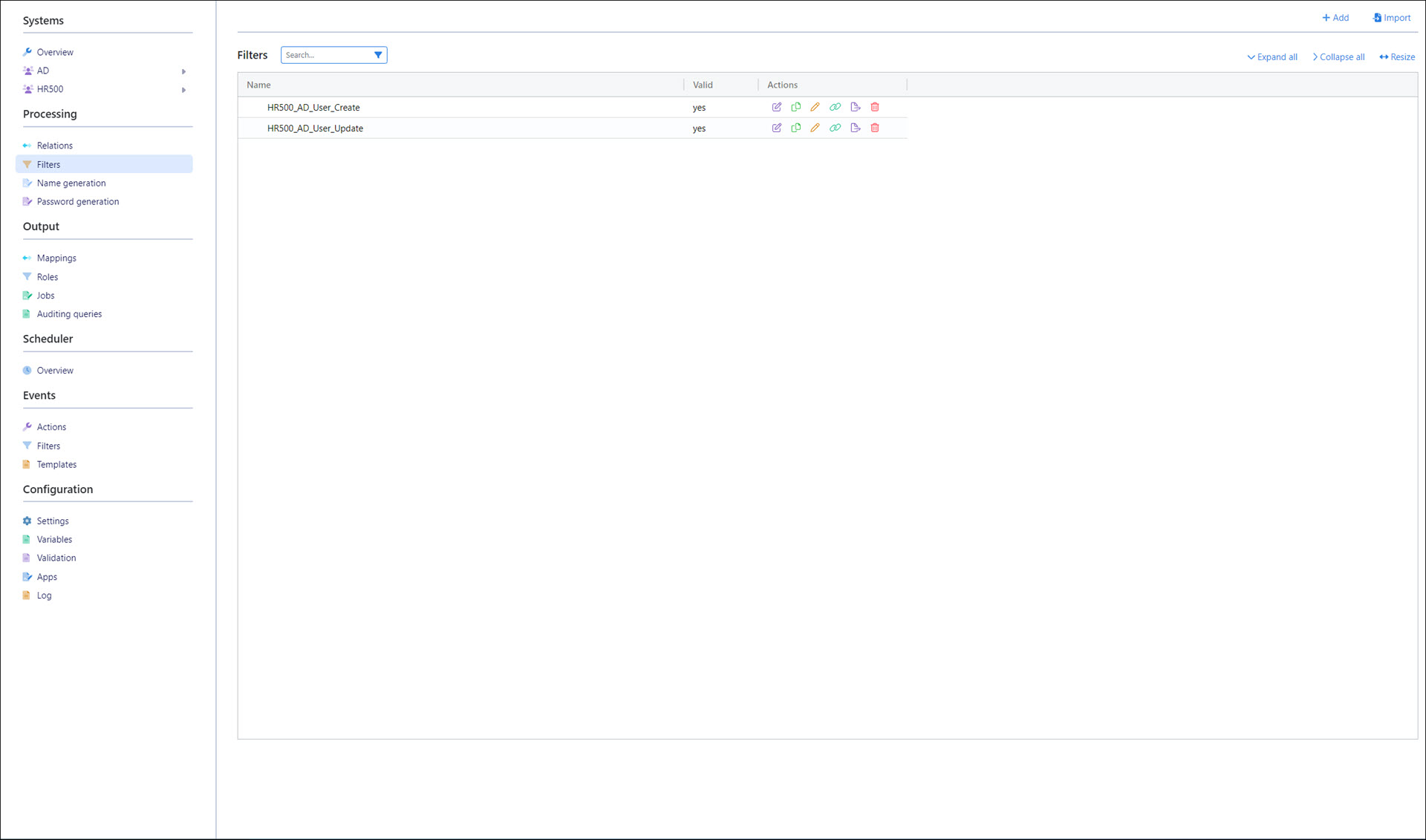
Task: Open Name generation in Processing
Action: (x=71, y=183)
